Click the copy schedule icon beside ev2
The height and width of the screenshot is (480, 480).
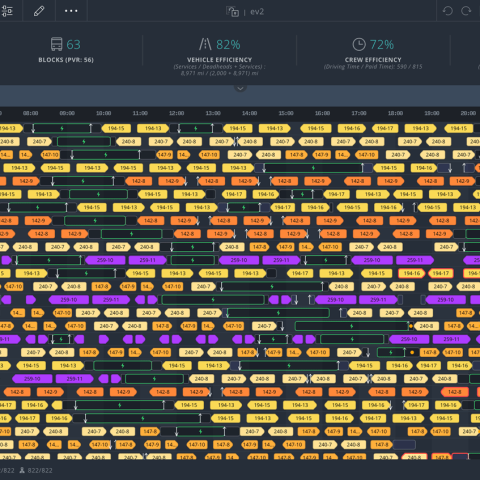point(232,12)
